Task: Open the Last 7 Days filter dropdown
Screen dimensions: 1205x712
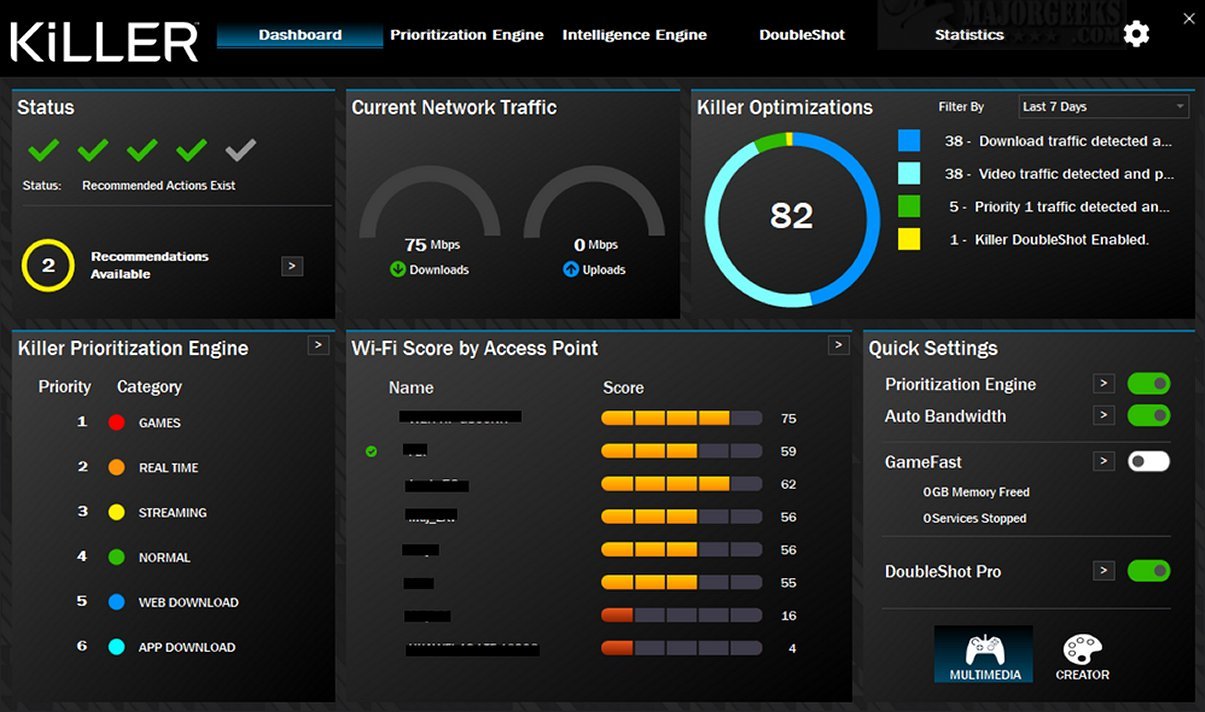Action: 1103,106
